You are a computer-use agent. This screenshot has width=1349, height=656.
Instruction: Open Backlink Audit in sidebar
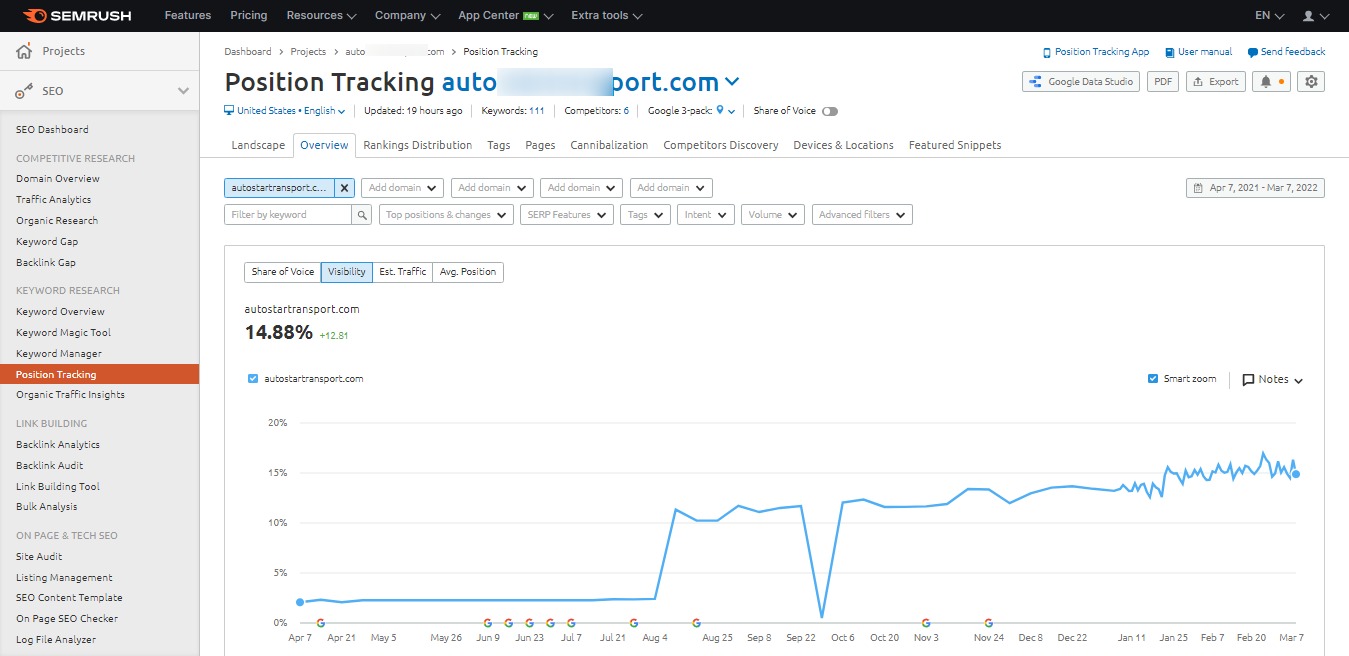coord(50,466)
